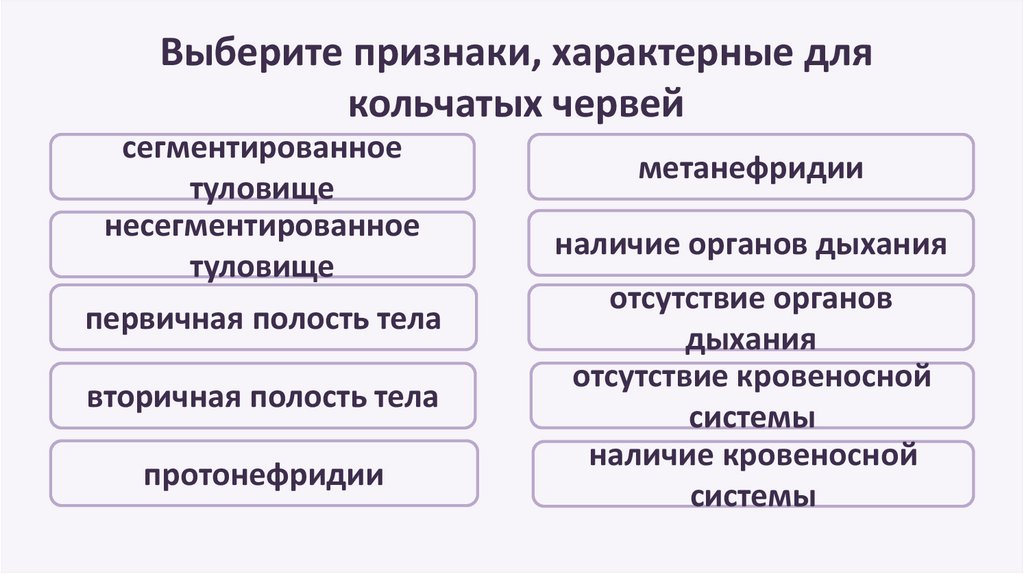Viewport: 1024px width, 574px height.
Task: Mark the segmented body answer as chosen
Action: pos(263,167)
